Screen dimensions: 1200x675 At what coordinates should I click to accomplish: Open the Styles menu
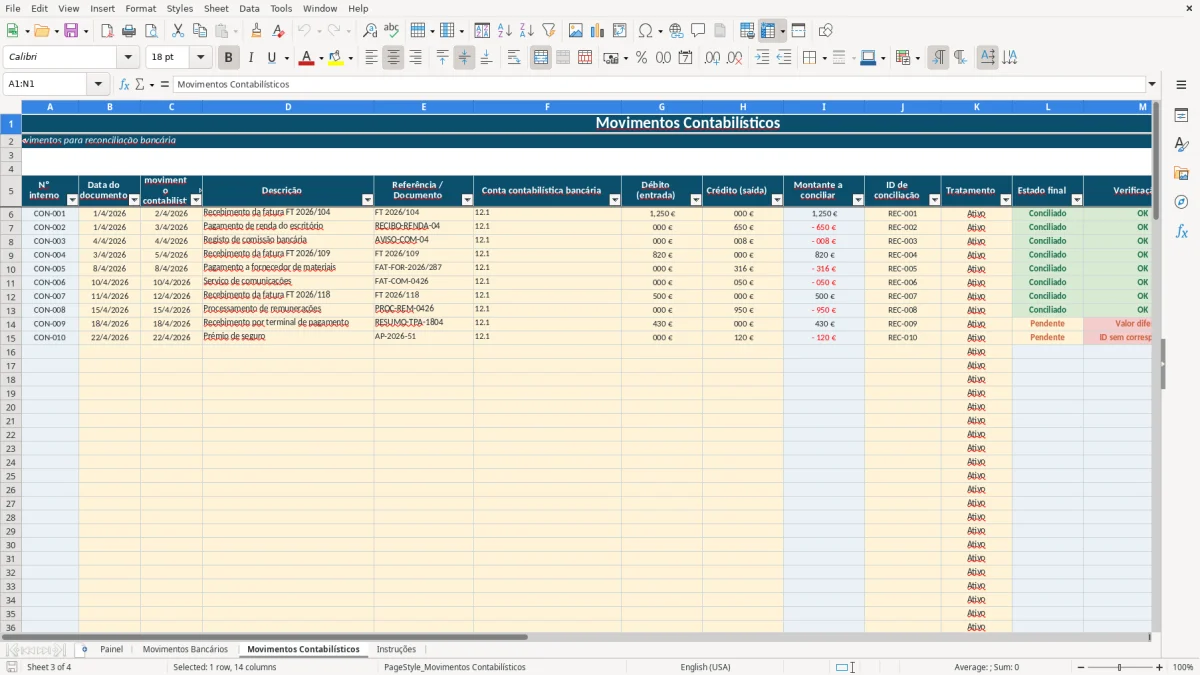click(x=180, y=8)
